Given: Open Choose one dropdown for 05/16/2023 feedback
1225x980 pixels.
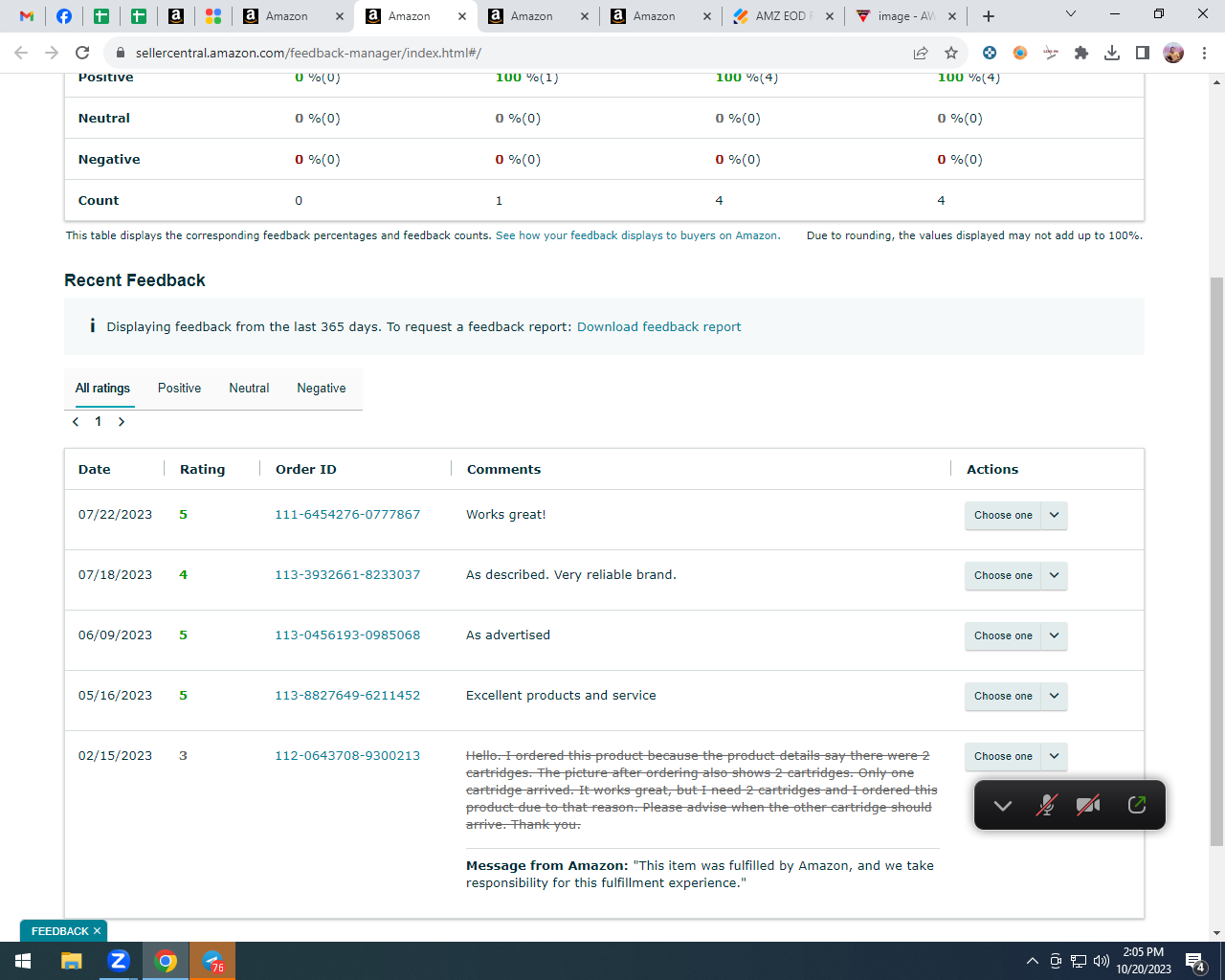Looking at the screenshot, I should tap(1015, 696).
